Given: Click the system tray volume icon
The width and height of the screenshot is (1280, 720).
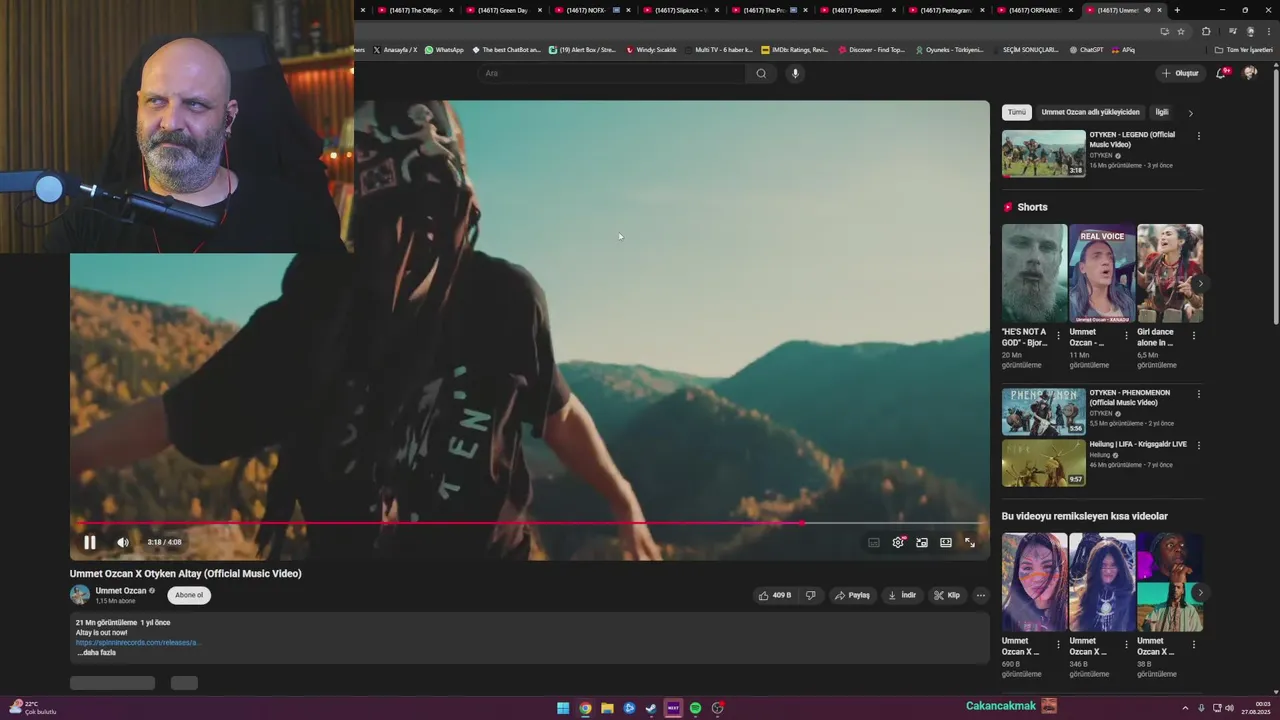Looking at the screenshot, I should (x=1229, y=708).
